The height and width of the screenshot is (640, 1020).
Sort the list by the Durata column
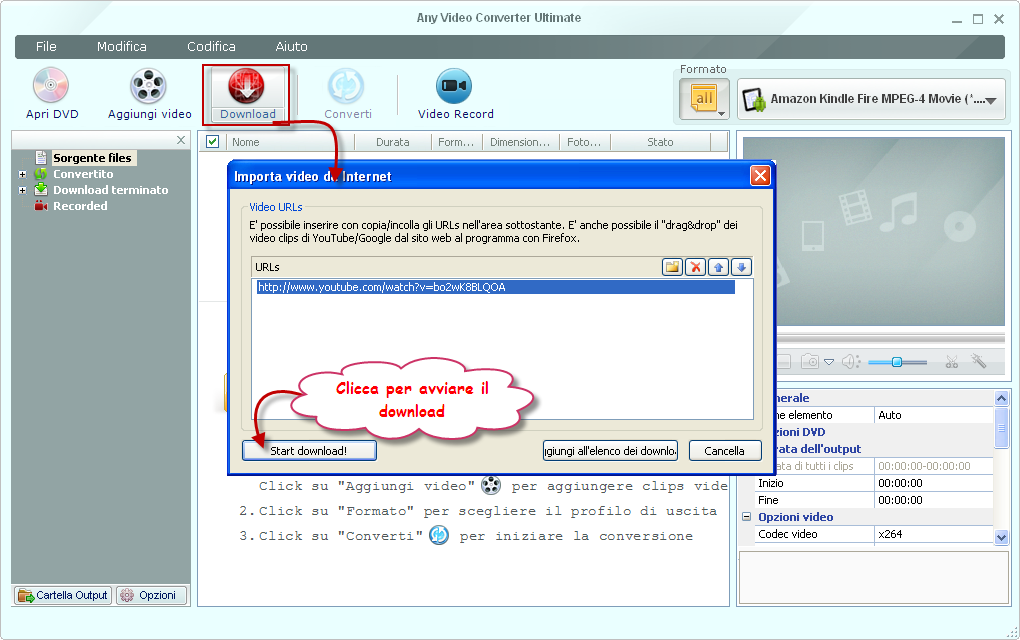[393, 142]
